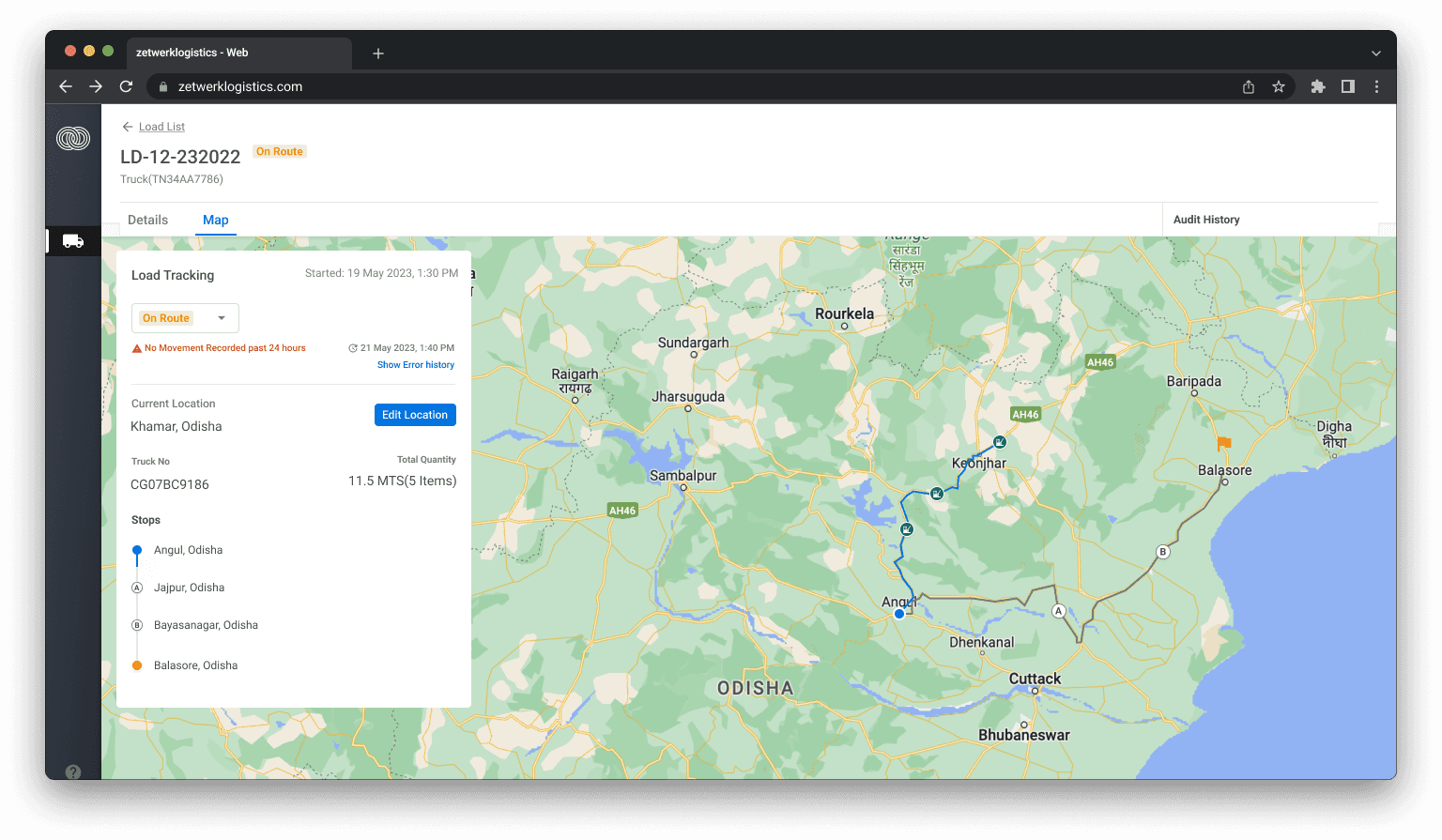This screenshot has height=840, width=1442.
Task: Click the 11.5 MTS(5 Items) quantity
Action: (x=403, y=481)
